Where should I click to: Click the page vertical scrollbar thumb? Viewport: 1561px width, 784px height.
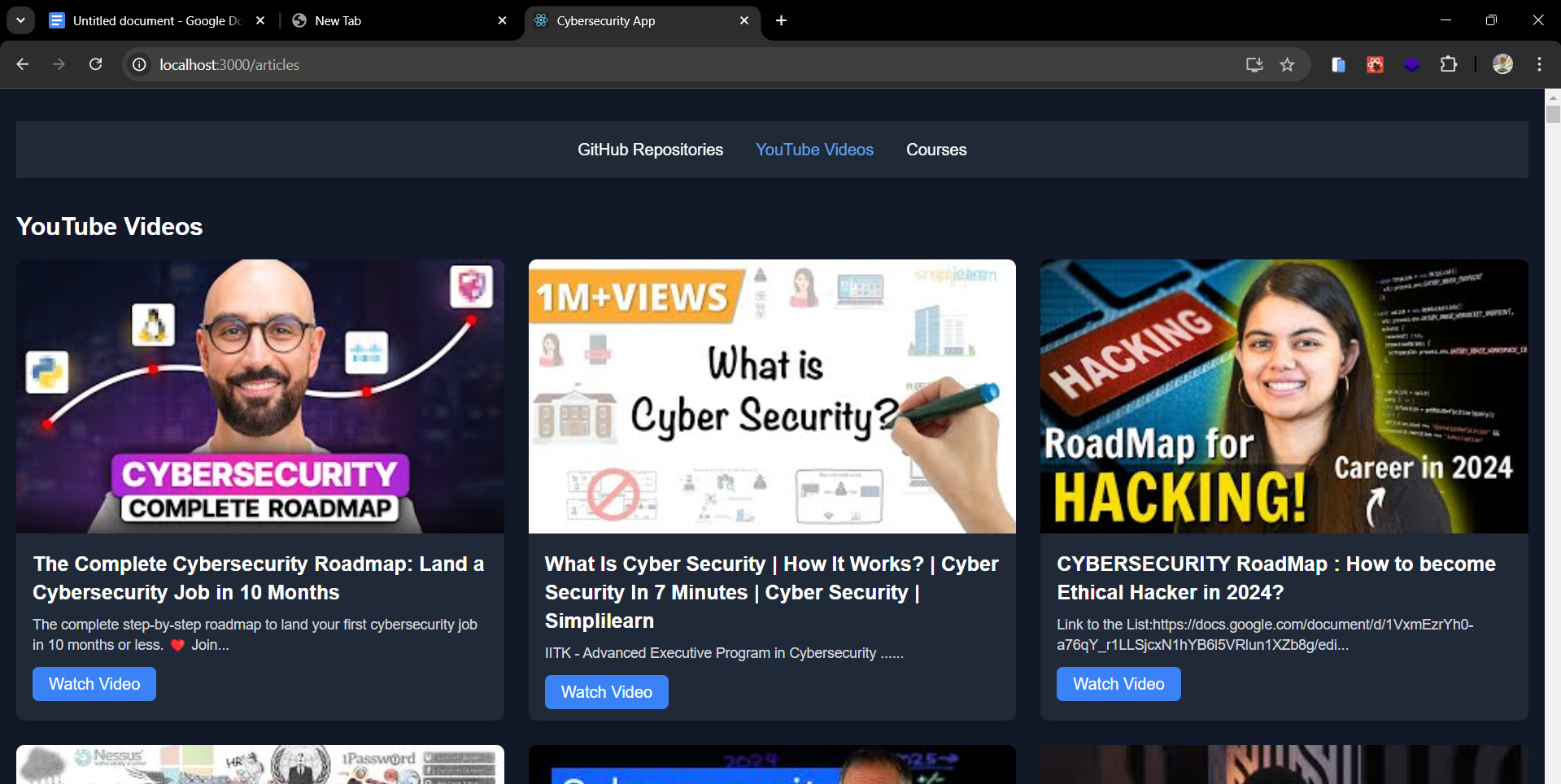point(1553,114)
